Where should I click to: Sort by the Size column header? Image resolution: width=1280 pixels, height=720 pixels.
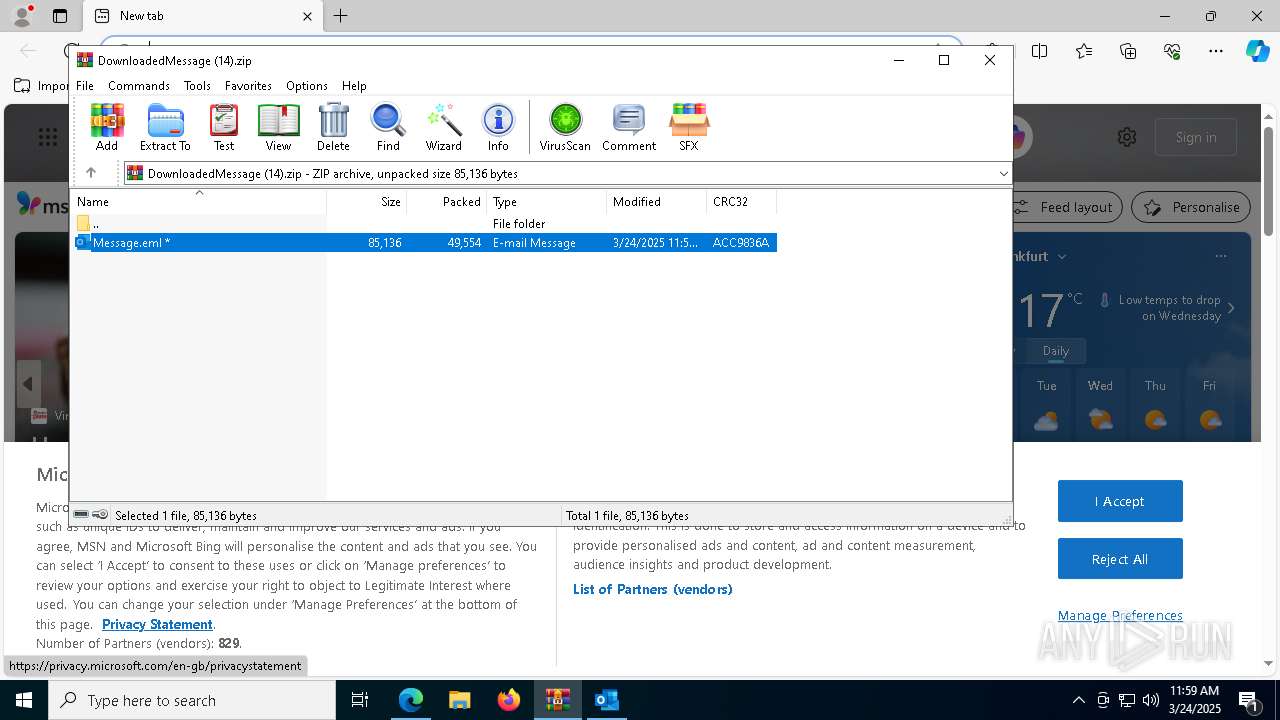[x=367, y=201]
